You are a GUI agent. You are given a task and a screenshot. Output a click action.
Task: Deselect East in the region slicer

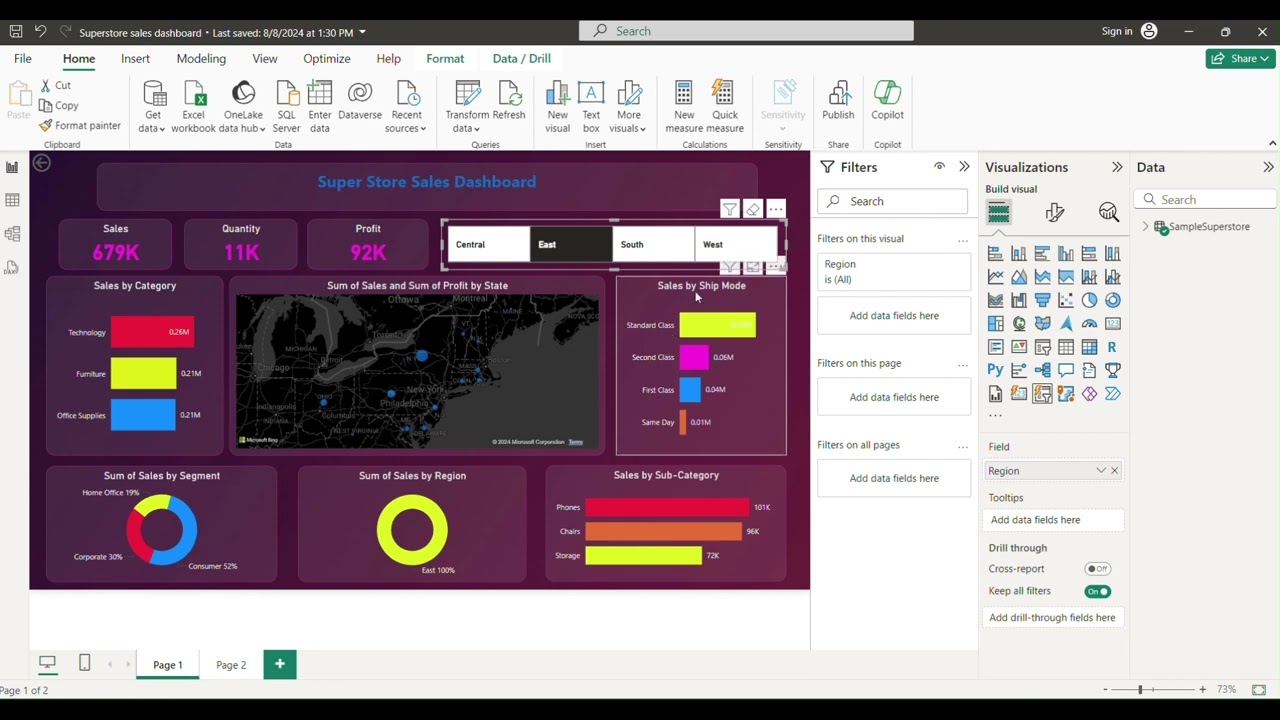[571, 244]
